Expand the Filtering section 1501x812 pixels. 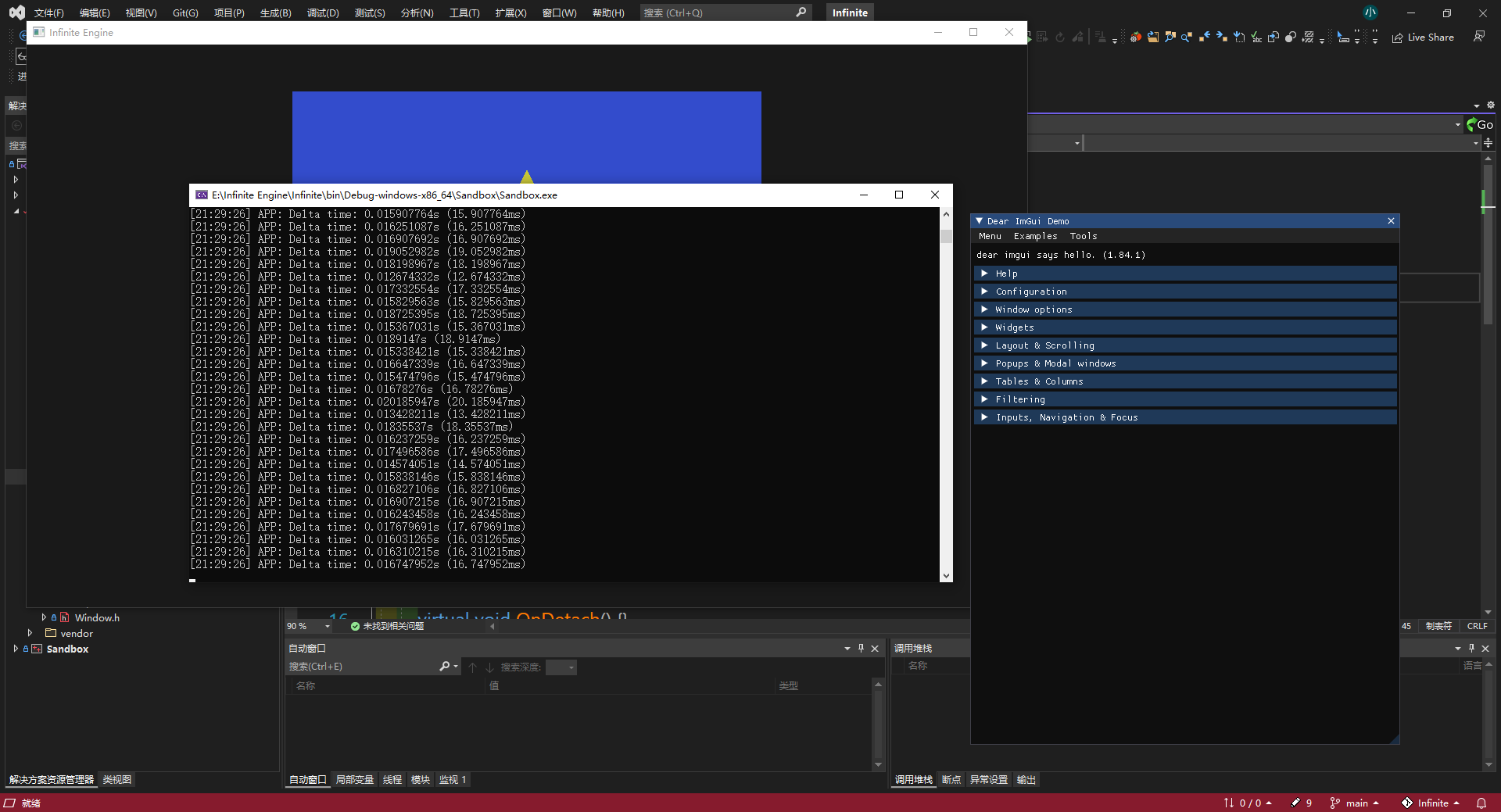tap(1184, 399)
